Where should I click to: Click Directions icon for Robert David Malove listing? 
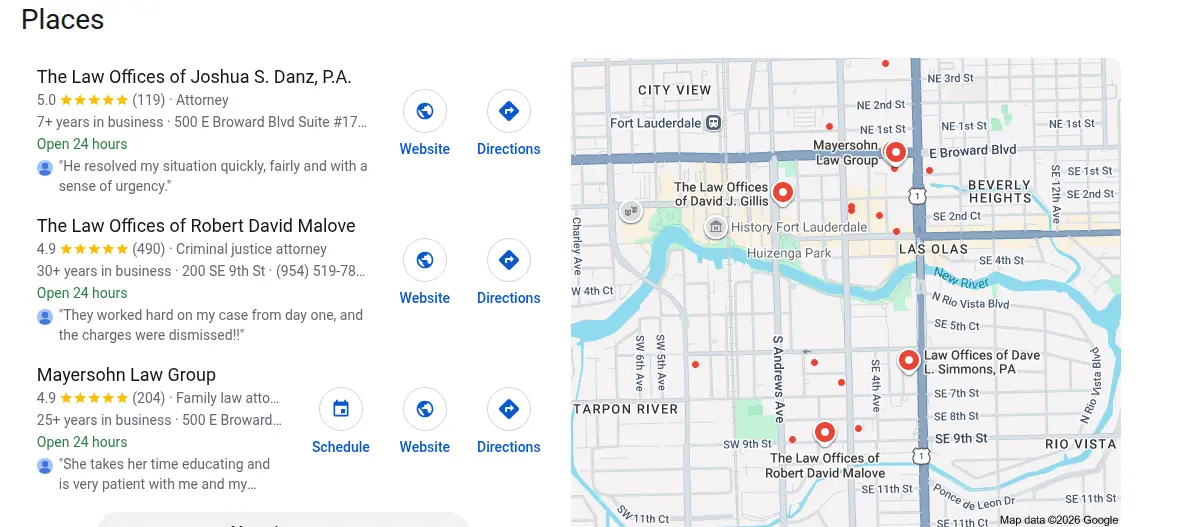[x=509, y=260]
